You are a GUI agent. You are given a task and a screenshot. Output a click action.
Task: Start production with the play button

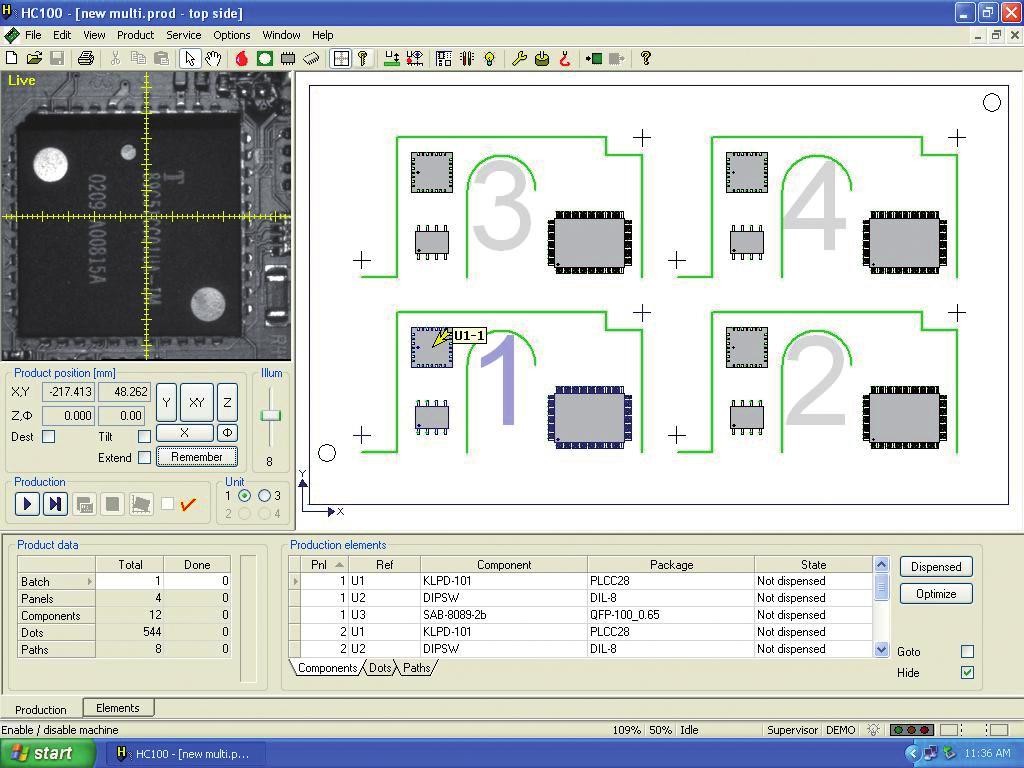27,504
